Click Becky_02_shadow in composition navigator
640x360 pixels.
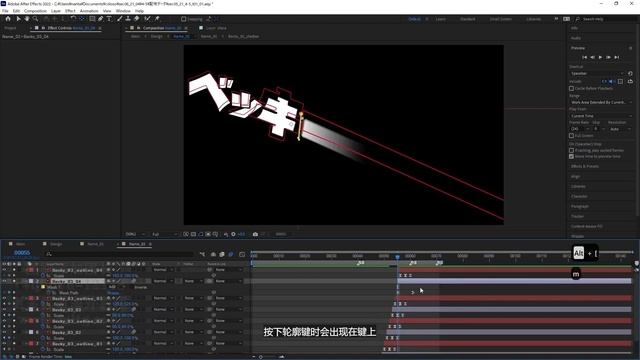[243, 36]
